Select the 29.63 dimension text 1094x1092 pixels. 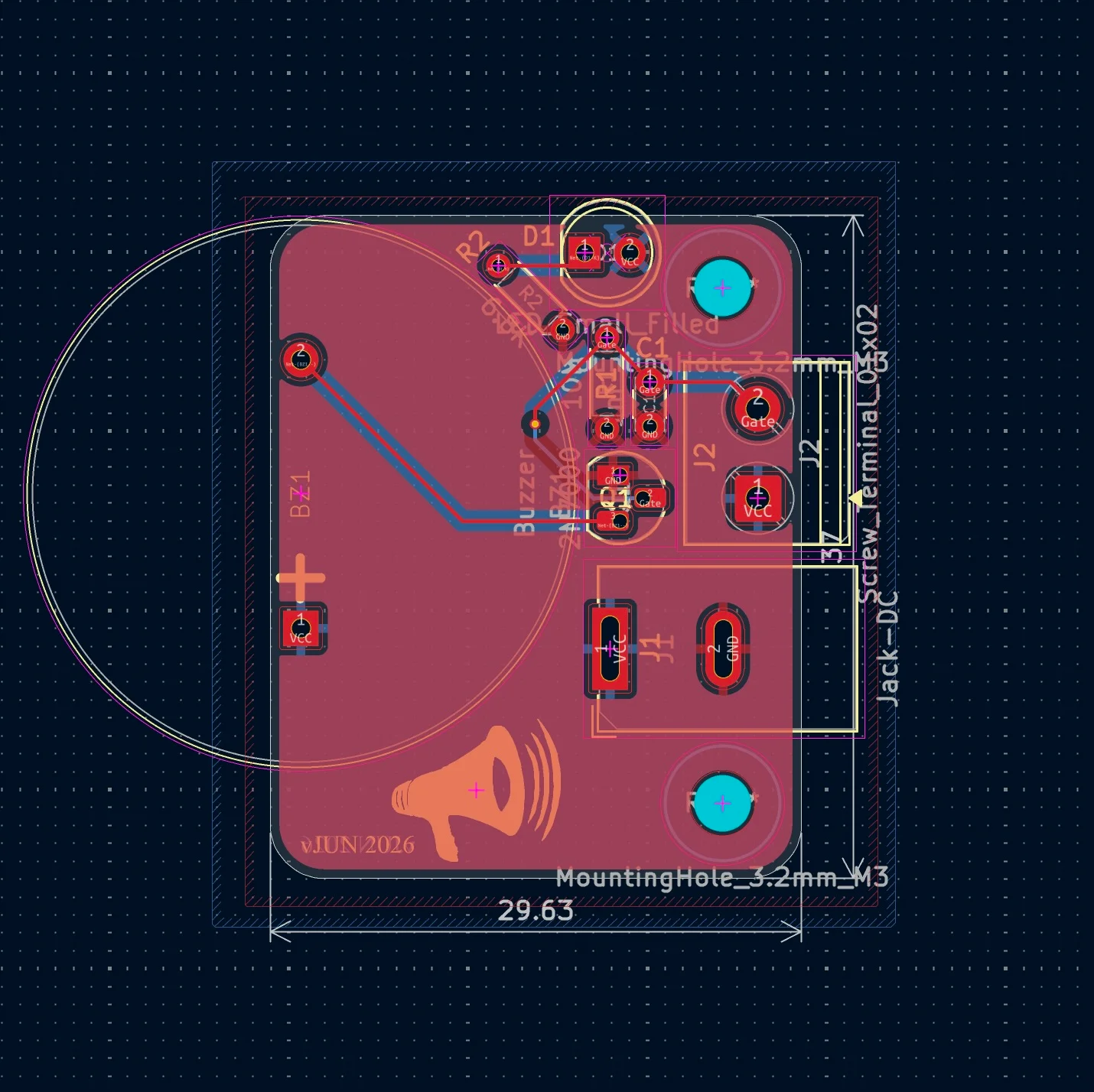[536, 910]
